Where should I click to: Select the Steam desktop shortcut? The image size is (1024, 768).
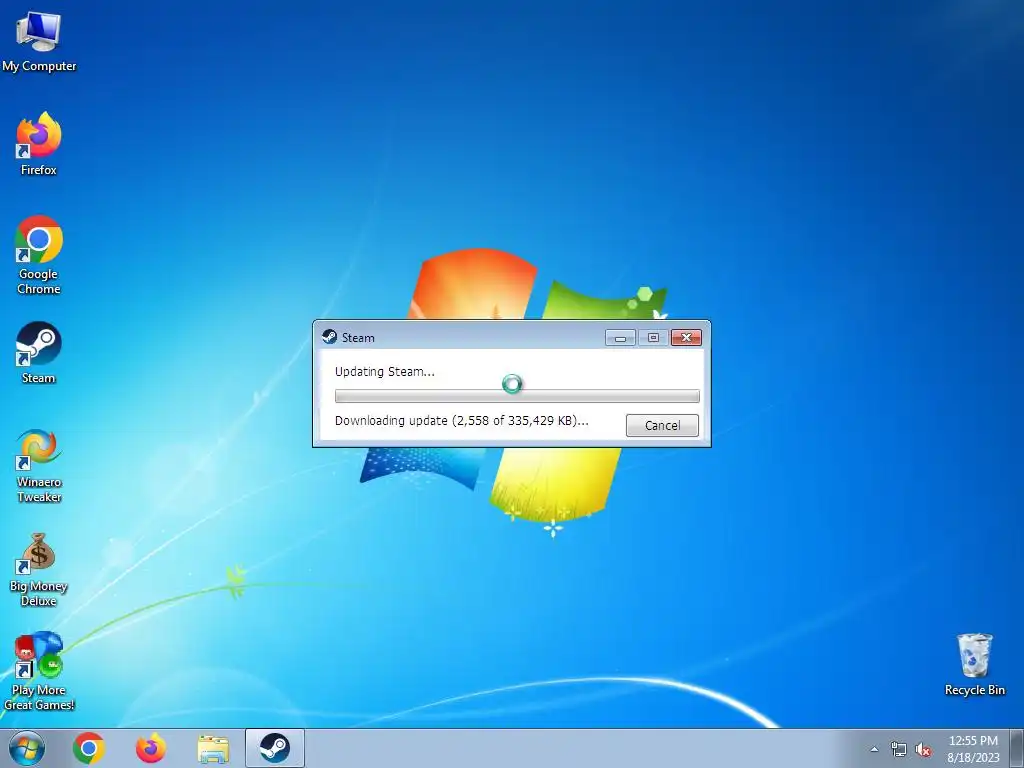[x=39, y=353]
